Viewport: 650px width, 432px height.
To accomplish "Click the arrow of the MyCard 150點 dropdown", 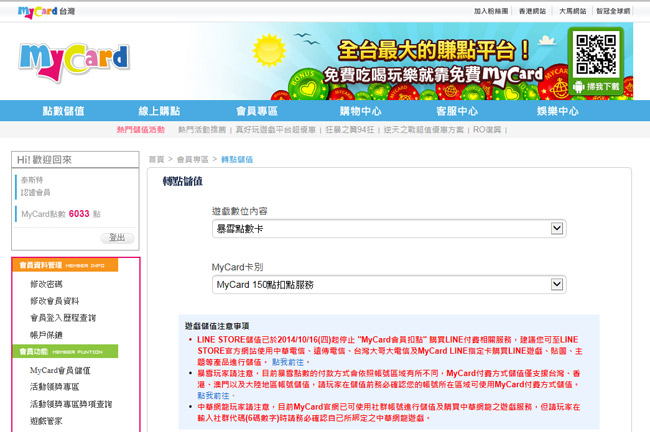I will point(557,284).
